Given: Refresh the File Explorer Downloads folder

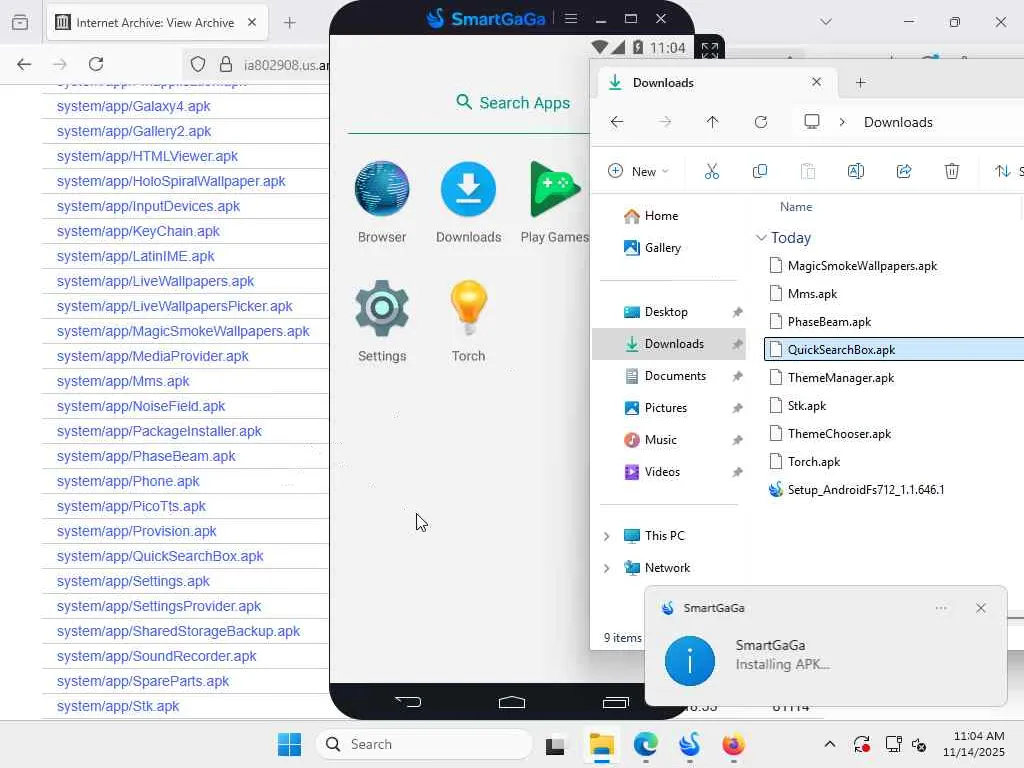Looking at the screenshot, I should click(x=761, y=122).
